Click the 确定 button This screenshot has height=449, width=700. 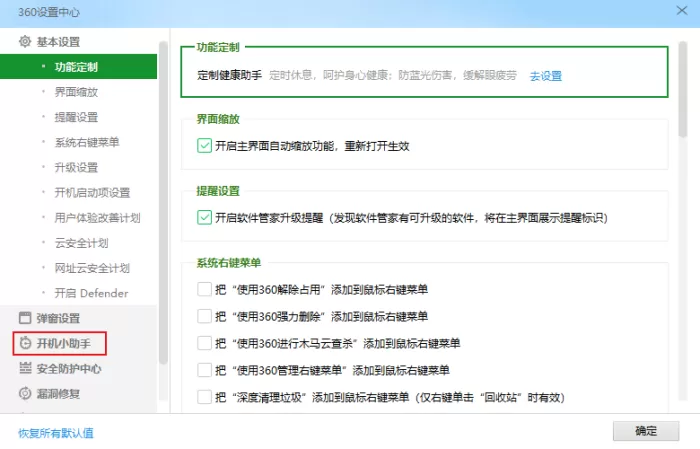coord(646,431)
